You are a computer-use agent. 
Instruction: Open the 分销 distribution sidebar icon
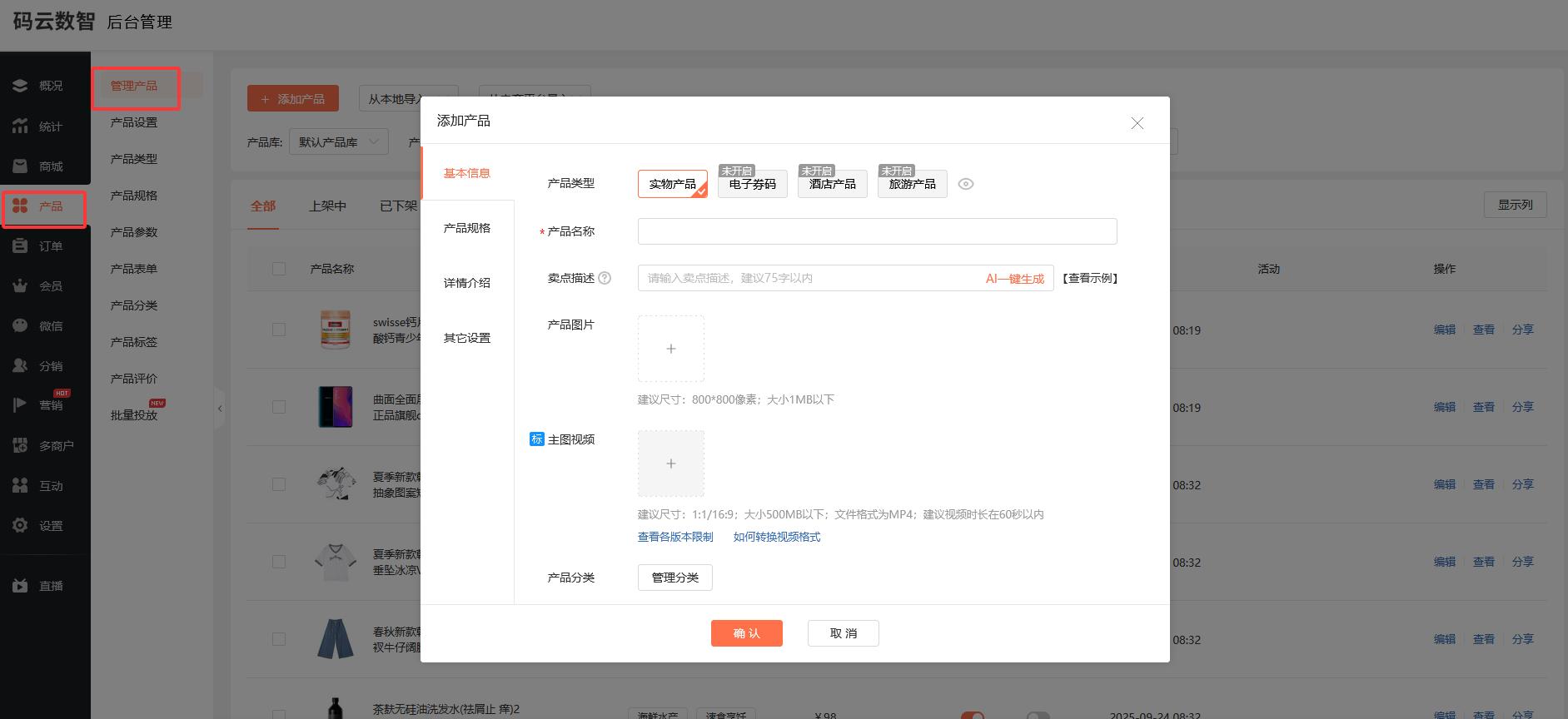[20, 365]
